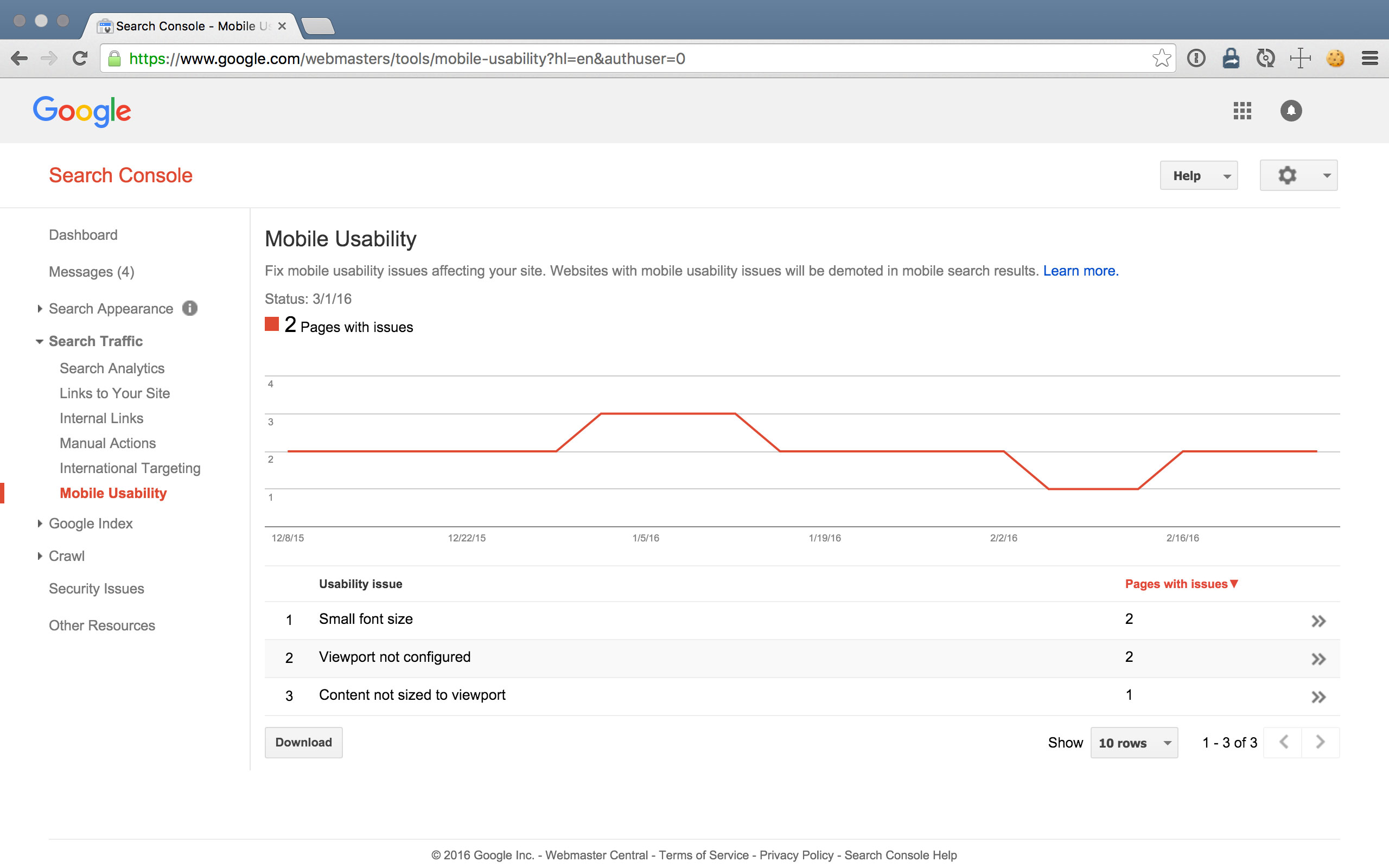Open Chrome hamburger menu
This screenshot has width=1389, height=868.
click(x=1370, y=59)
